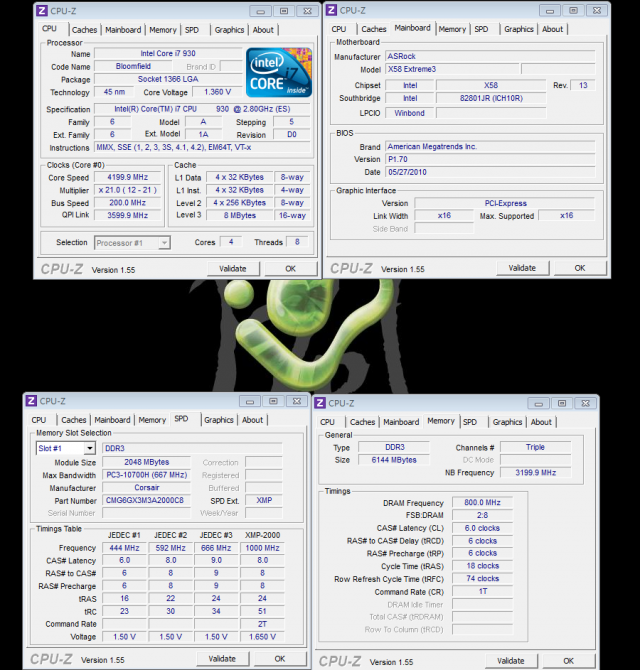Open CPU tab in the Memory window
The height and width of the screenshot is (671, 640).
327,422
